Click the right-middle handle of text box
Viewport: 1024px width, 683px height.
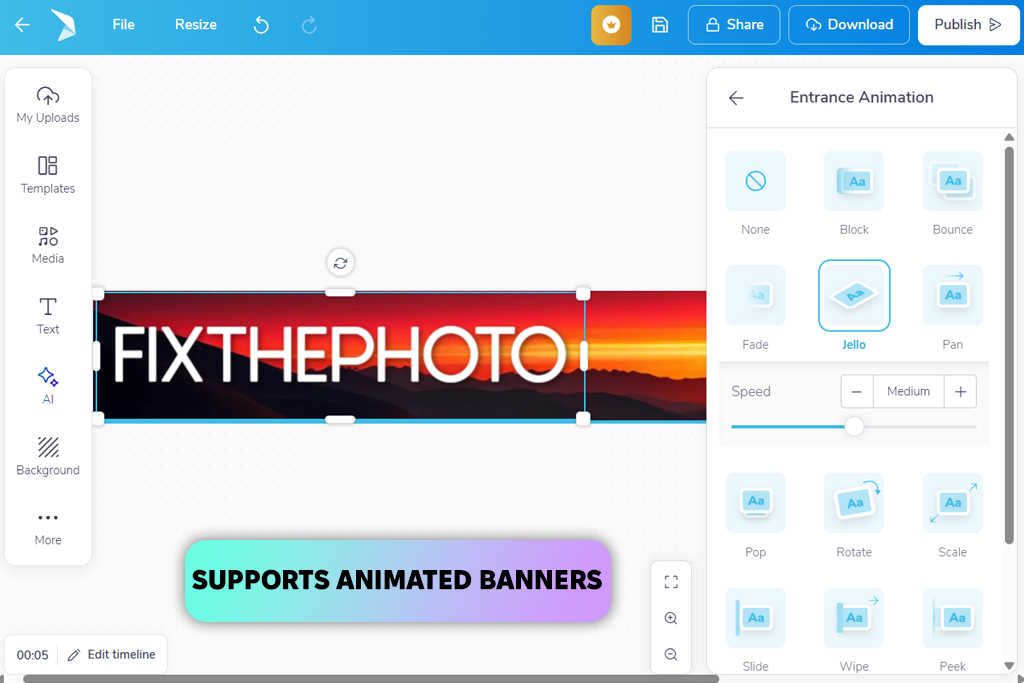[x=584, y=357]
